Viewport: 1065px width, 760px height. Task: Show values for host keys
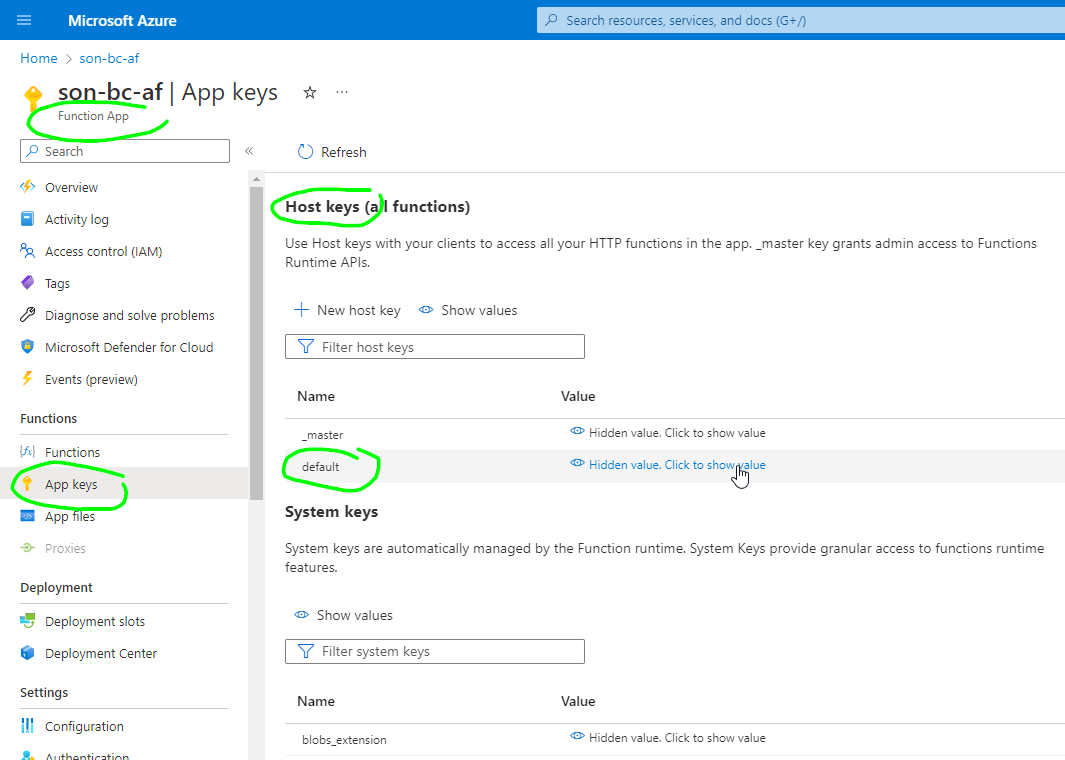point(468,310)
